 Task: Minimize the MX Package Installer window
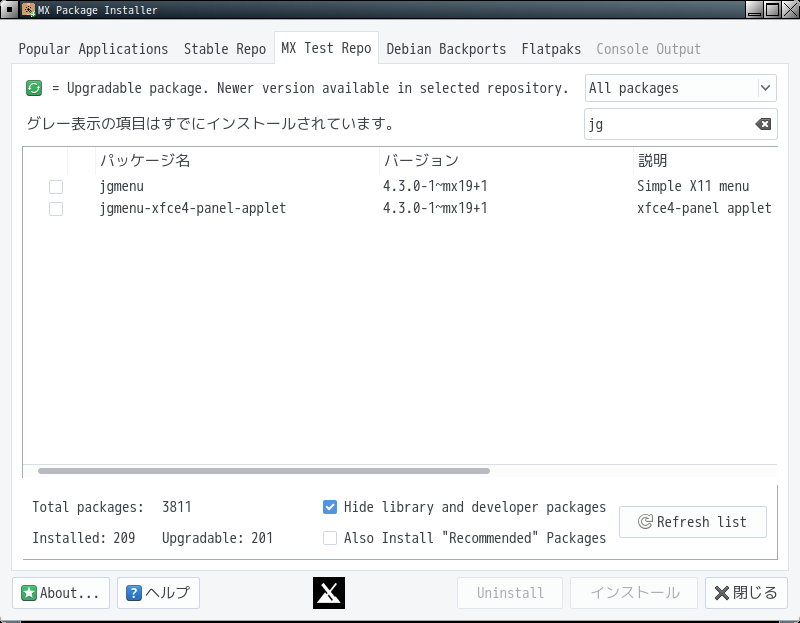754,9
